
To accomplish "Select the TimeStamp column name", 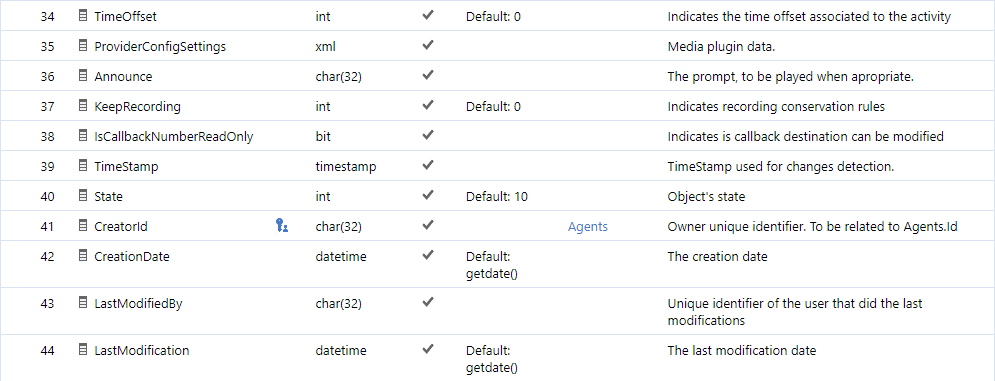I will tap(126, 167).
